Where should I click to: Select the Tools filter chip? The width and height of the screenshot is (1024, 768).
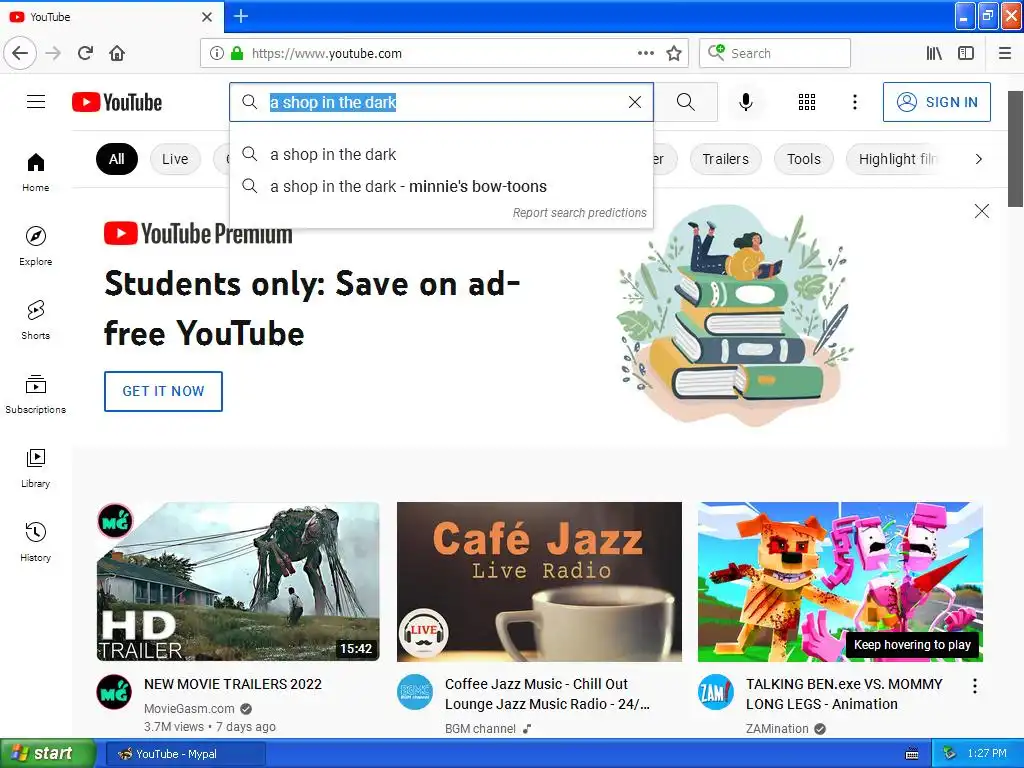pos(804,159)
